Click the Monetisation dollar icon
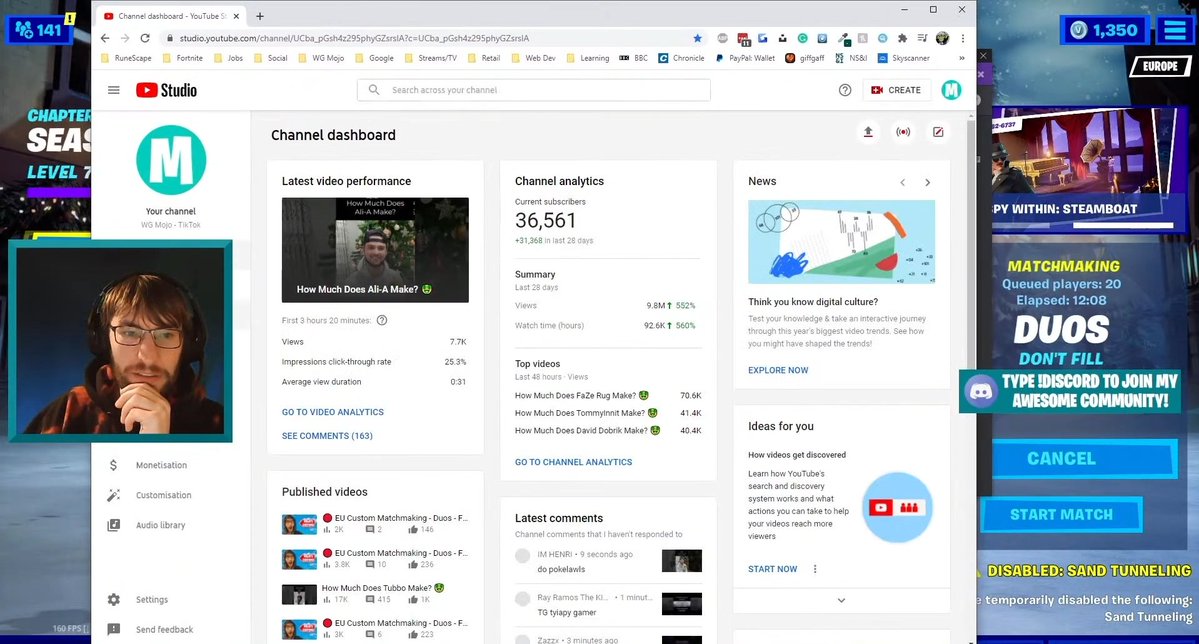Viewport: 1199px width, 644px height. click(x=113, y=465)
